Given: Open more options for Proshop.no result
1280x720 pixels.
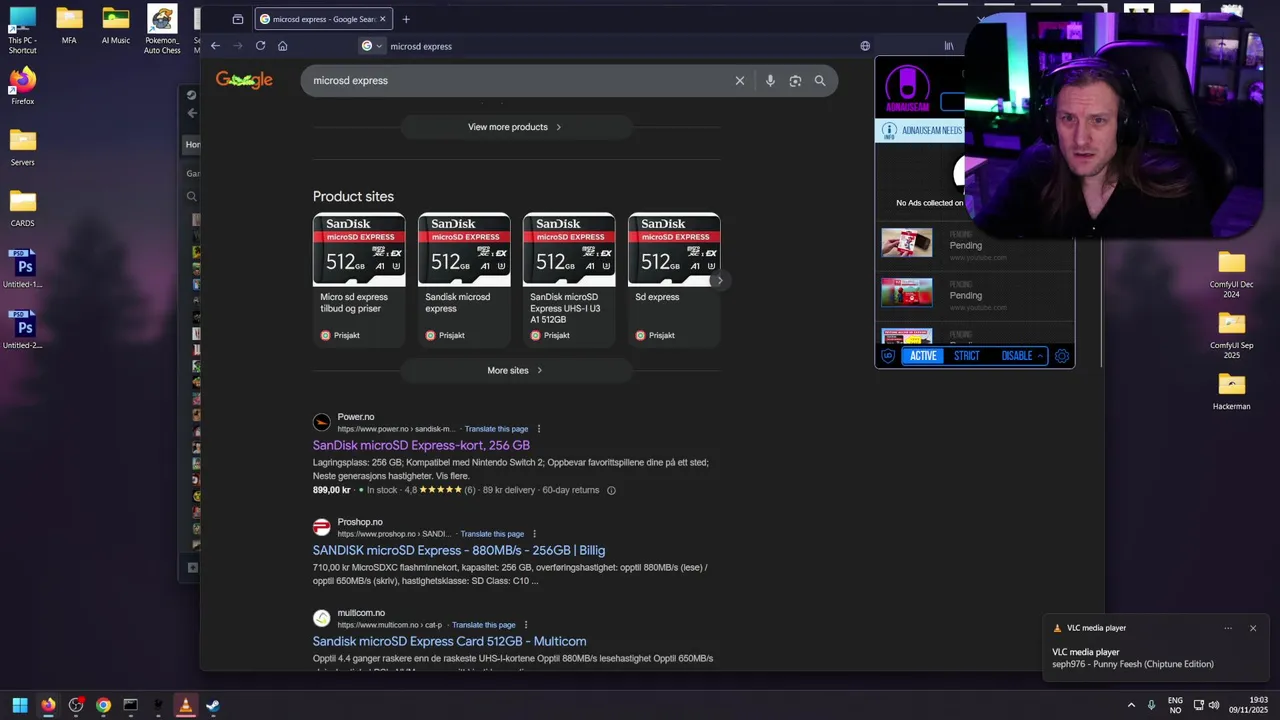Looking at the screenshot, I should click(x=535, y=534).
